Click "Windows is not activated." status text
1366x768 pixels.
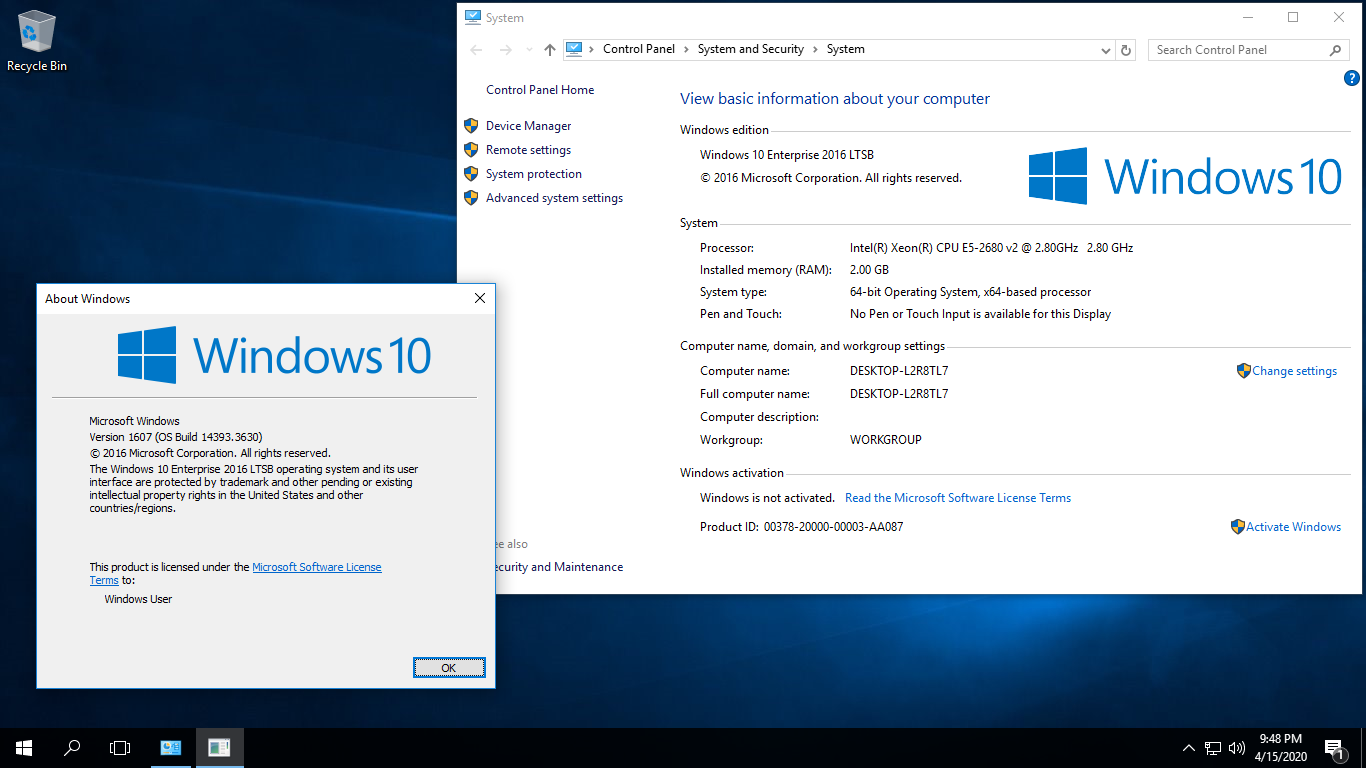point(767,498)
